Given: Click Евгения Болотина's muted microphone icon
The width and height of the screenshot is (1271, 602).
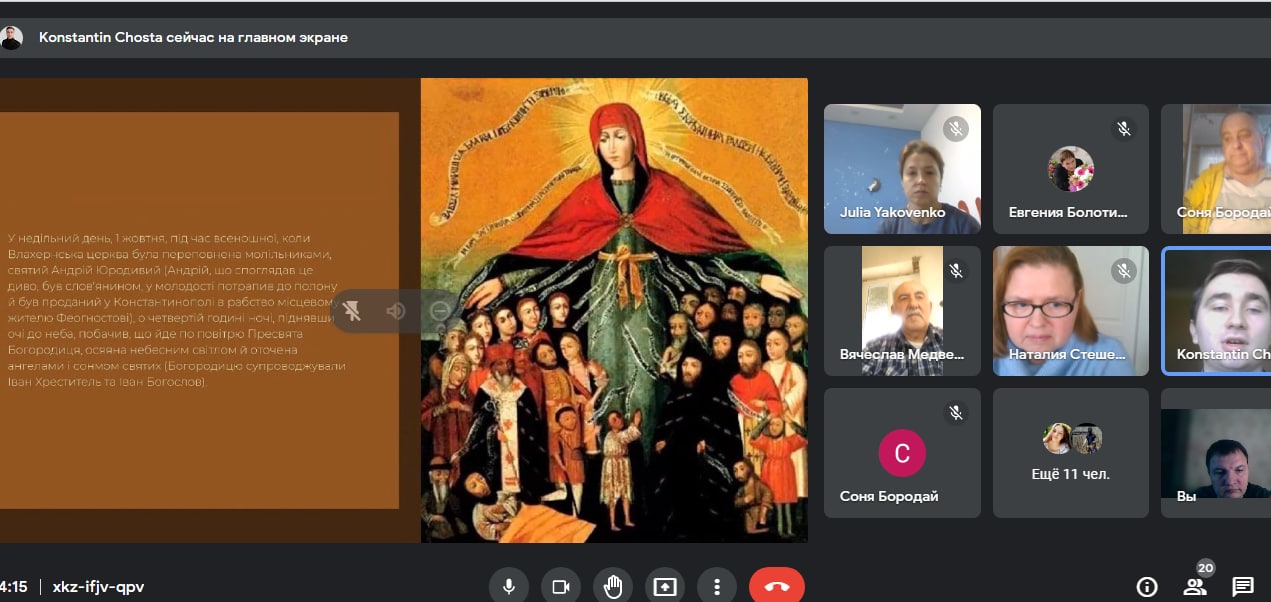Looking at the screenshot, I should pyautogui.click(x=1124, y=129).
